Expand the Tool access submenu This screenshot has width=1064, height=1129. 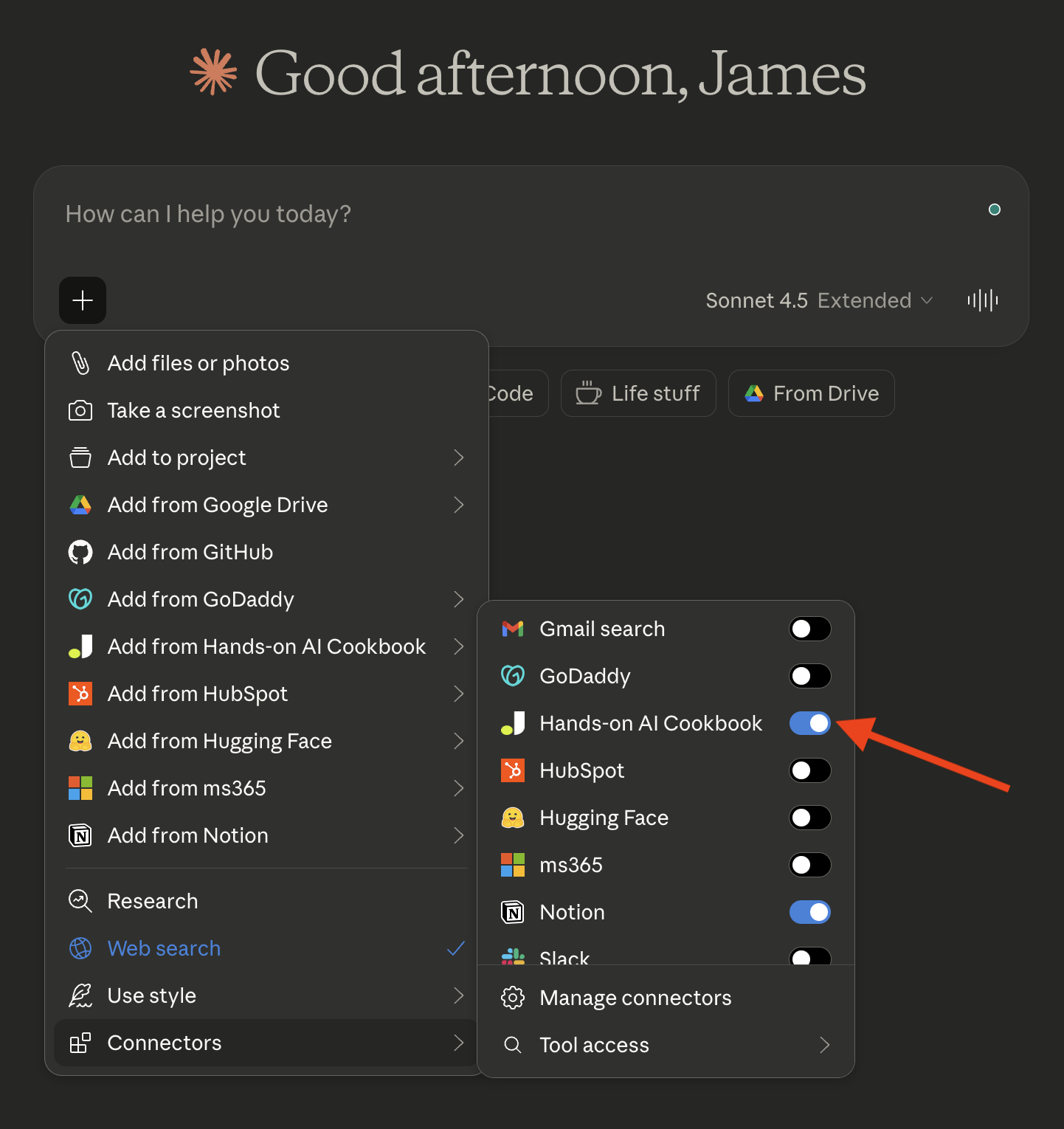pos(824,1045)
